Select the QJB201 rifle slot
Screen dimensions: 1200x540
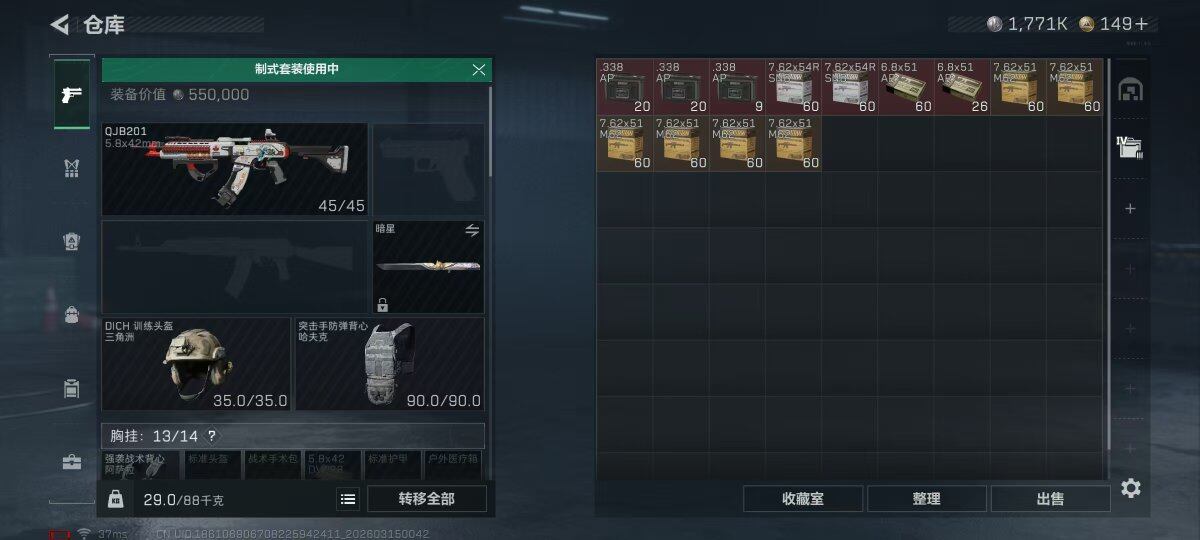pos(235,169)
